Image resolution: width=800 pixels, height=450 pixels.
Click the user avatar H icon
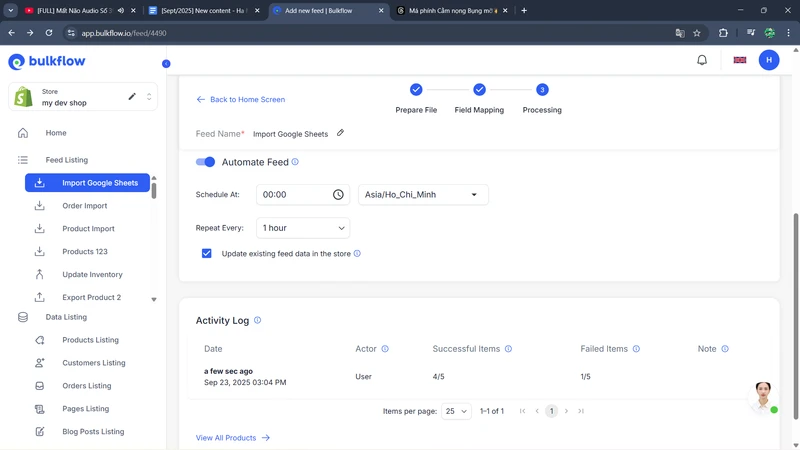tap(769, 60)
